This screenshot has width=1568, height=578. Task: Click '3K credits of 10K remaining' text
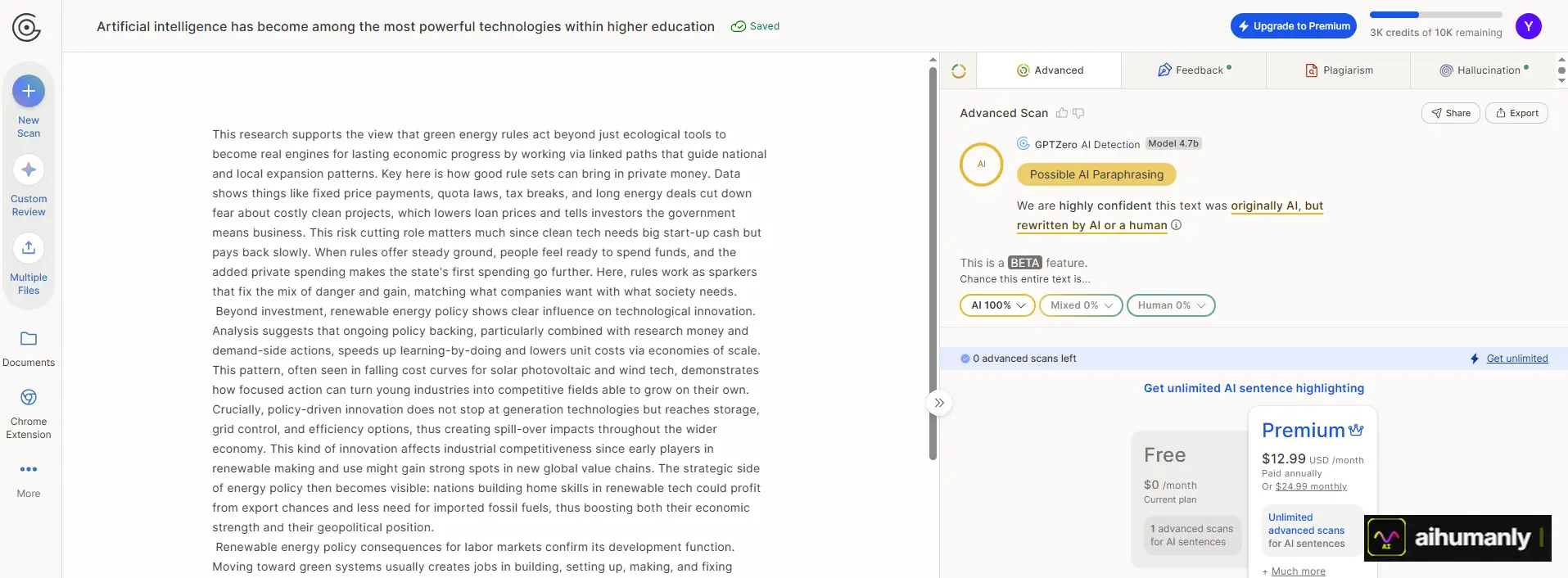tap(1436, 33)
